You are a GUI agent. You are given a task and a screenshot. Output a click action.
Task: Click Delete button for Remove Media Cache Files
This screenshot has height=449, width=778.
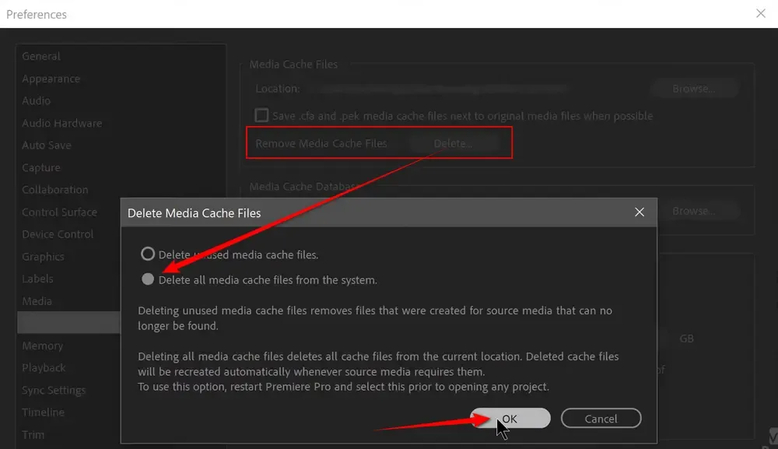453,143
